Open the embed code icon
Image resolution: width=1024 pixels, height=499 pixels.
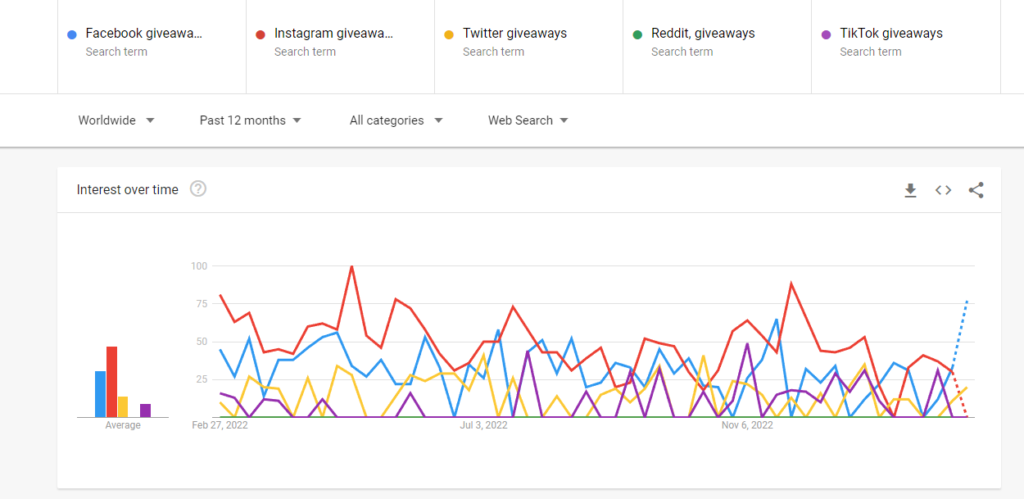(943, 190)
